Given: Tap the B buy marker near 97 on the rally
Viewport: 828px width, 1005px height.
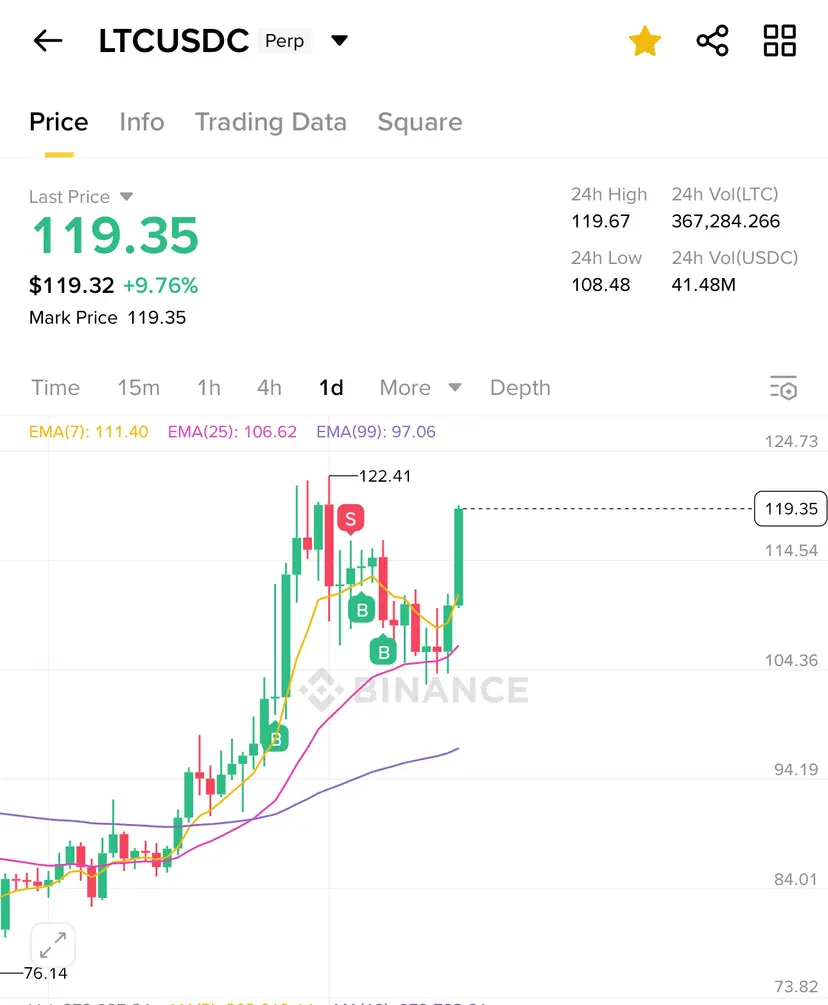Looking at the screenshot, I should pos(276,738).
